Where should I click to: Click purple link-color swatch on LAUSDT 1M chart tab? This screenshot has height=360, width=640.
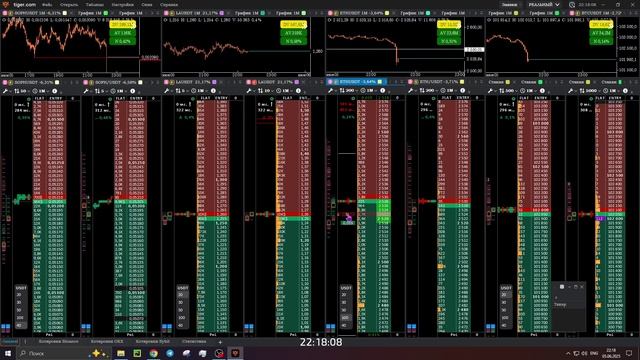222,13
